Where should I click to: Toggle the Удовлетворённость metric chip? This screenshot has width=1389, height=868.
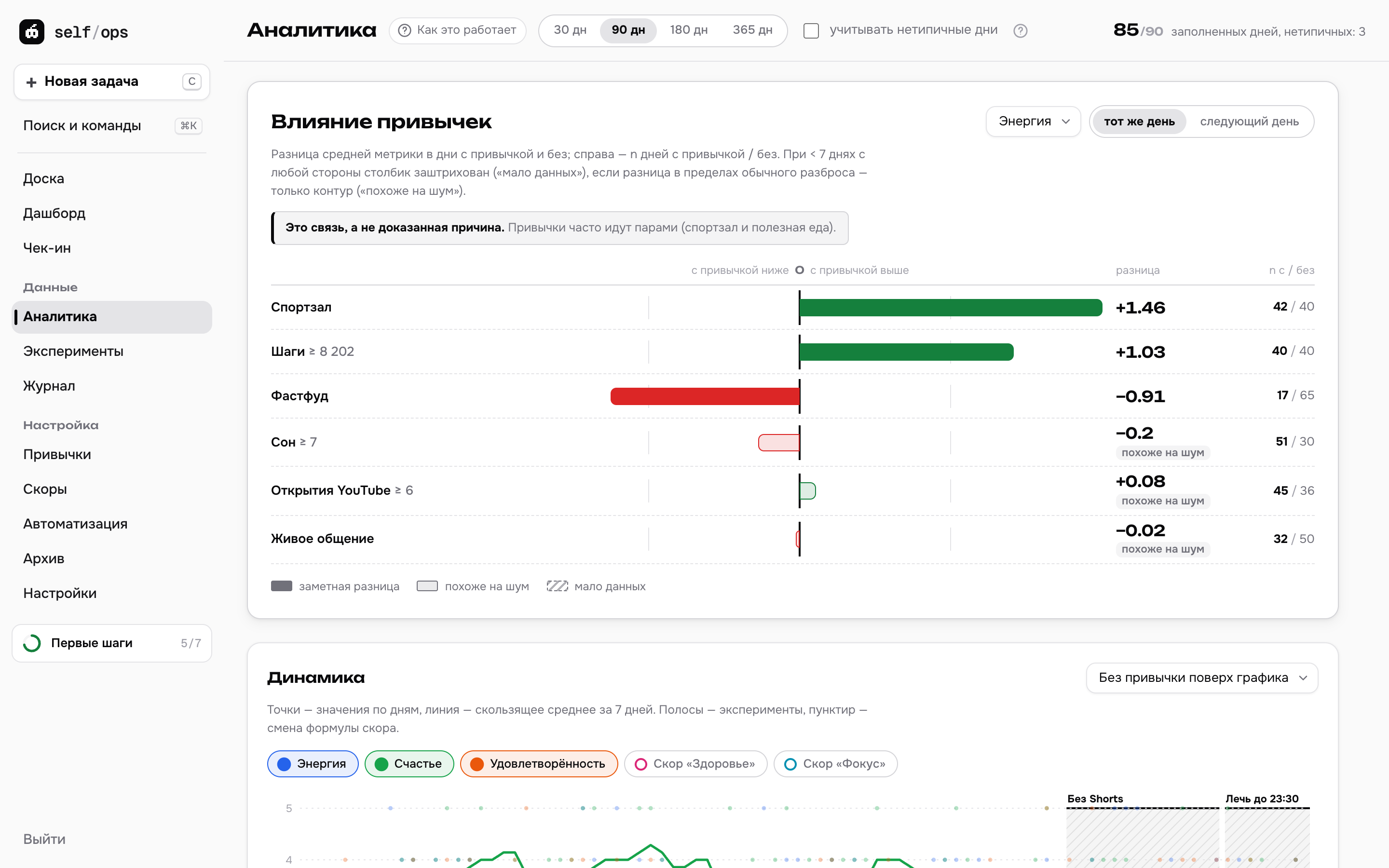[539, 763]
